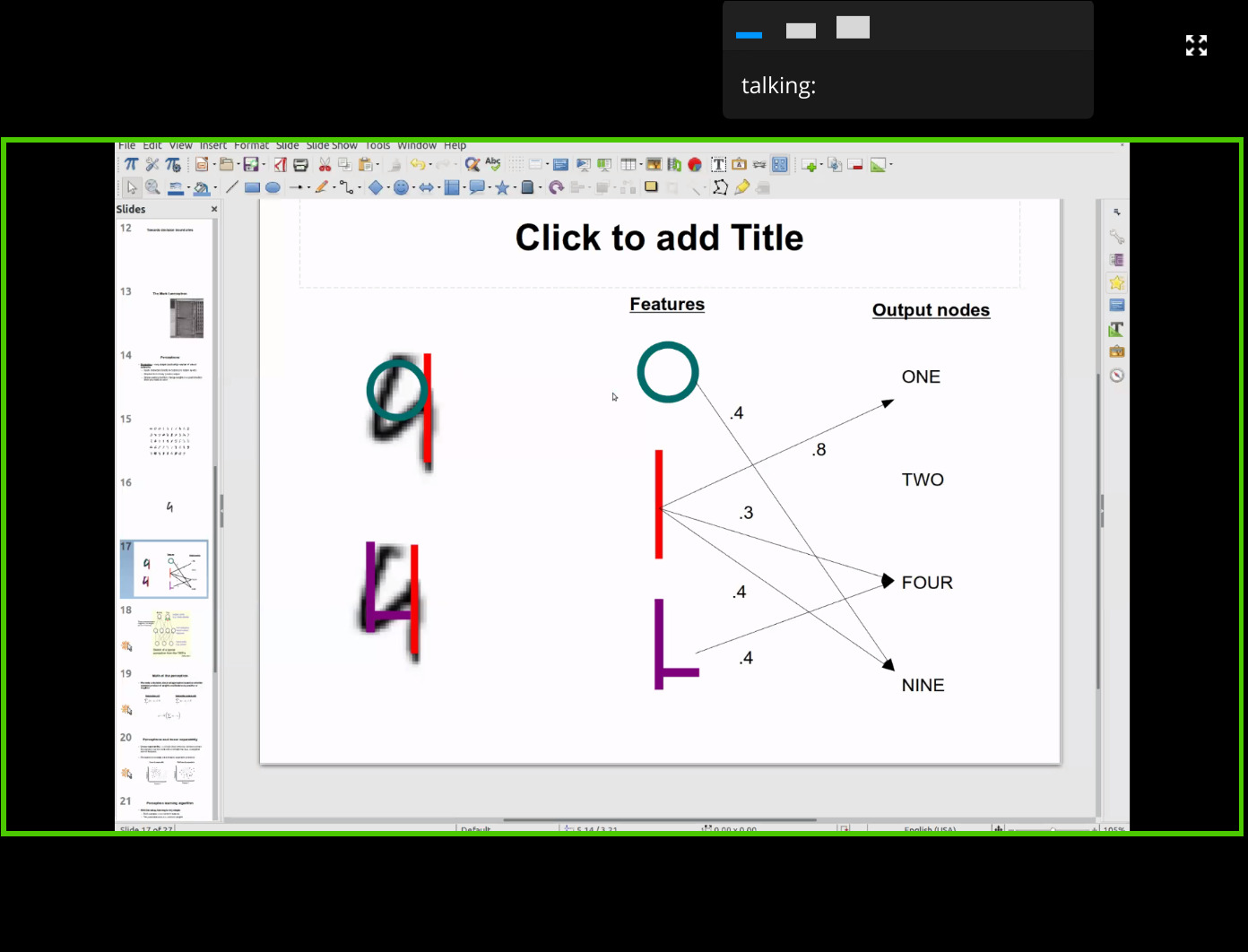Open the Navigator compass sidebar panel

(x=1116, y=375)
